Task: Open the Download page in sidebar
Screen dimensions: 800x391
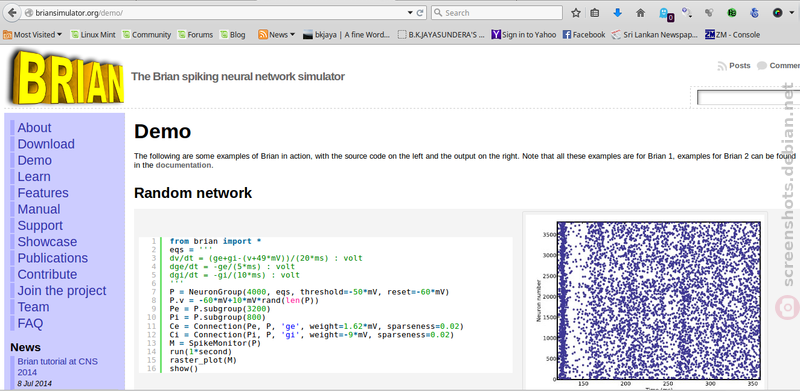Action: point(46,144)
